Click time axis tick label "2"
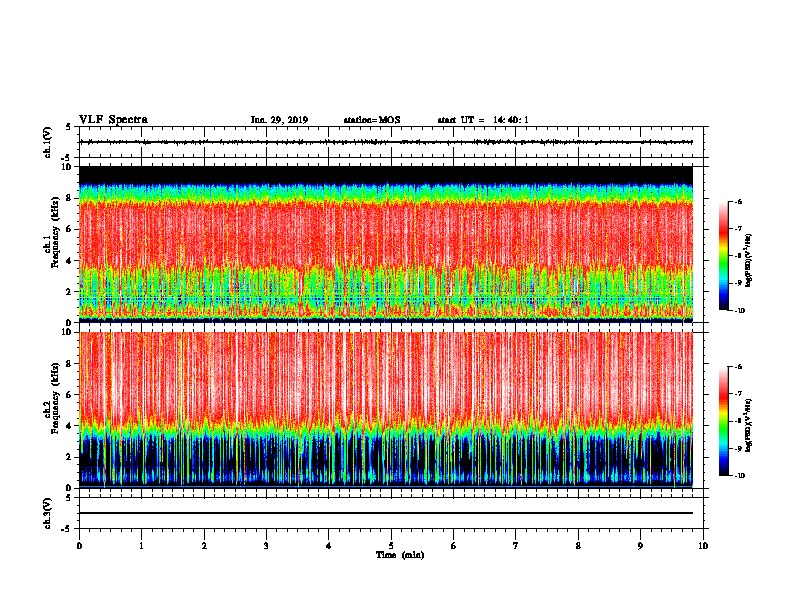Image resolution: width=792 pixels, height=612 pixels. click(204, 546)
